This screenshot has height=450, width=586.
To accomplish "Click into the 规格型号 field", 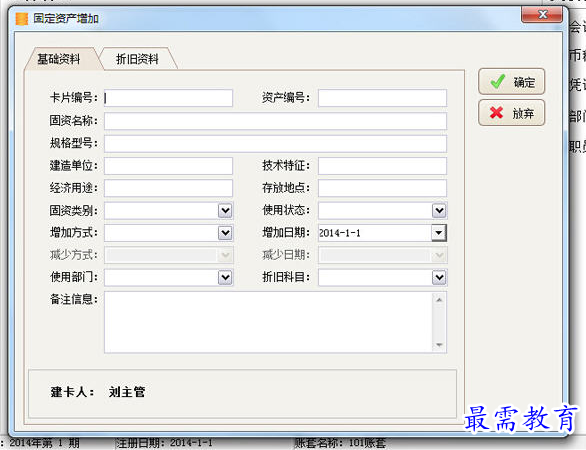I will click(275, 144).
